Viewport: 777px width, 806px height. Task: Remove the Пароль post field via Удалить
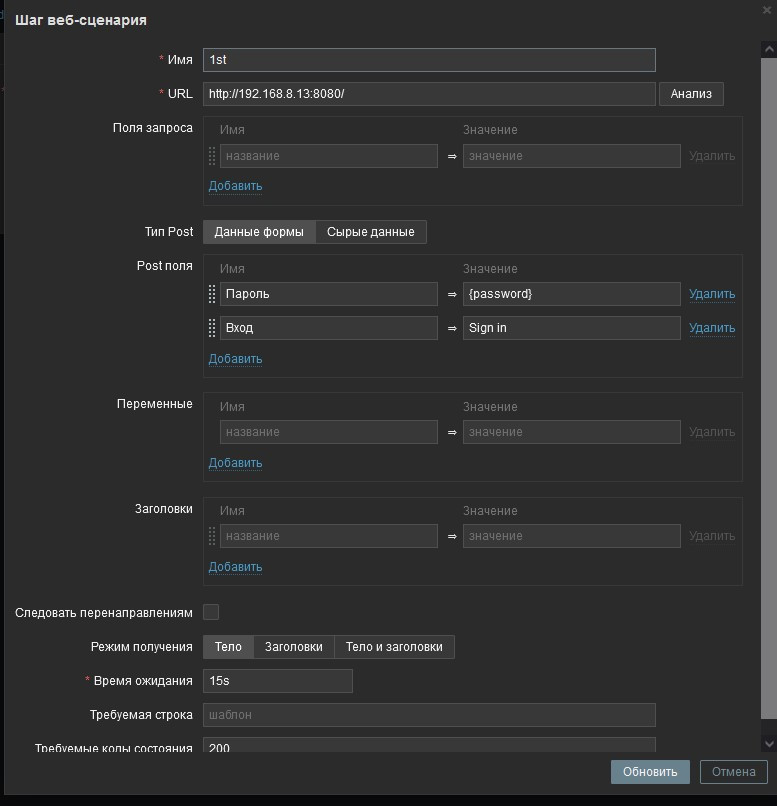(712, 294)
